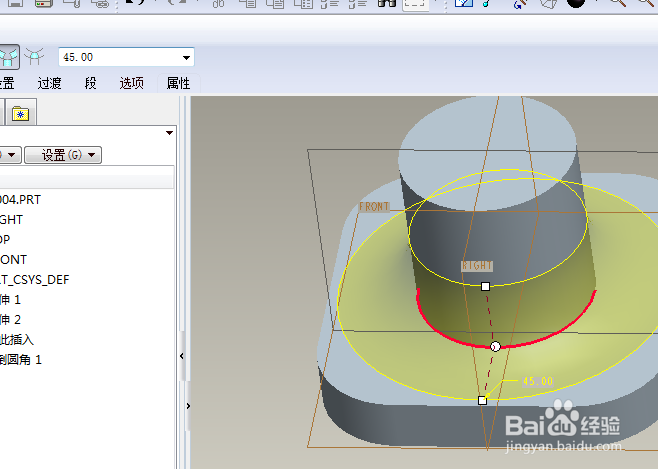Collapse the left panel with upper arrow
Screen dimensions: 658x469
[182, 356]
